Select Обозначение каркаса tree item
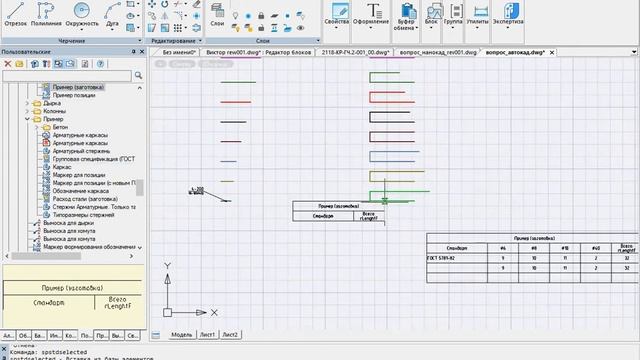 pyautogui.click(x=80, y=191)
